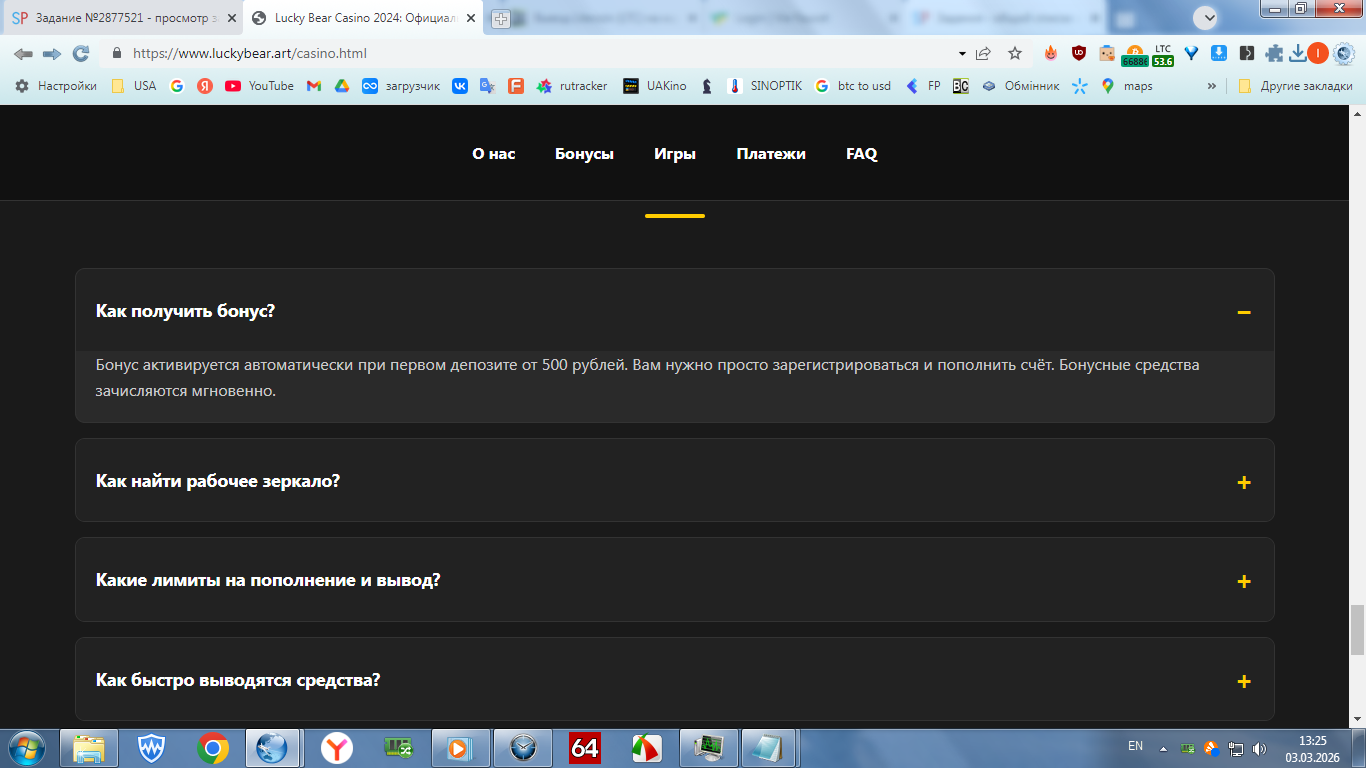
Task: Click the page vertical scrollbar thumb
Action: tap(1357, 630)
